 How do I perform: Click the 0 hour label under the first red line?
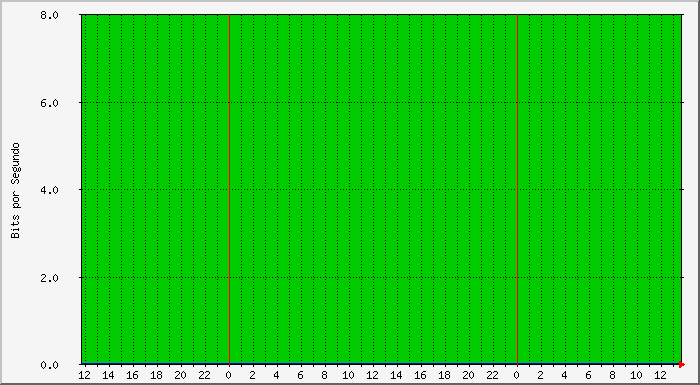click(x=229, y=376)
